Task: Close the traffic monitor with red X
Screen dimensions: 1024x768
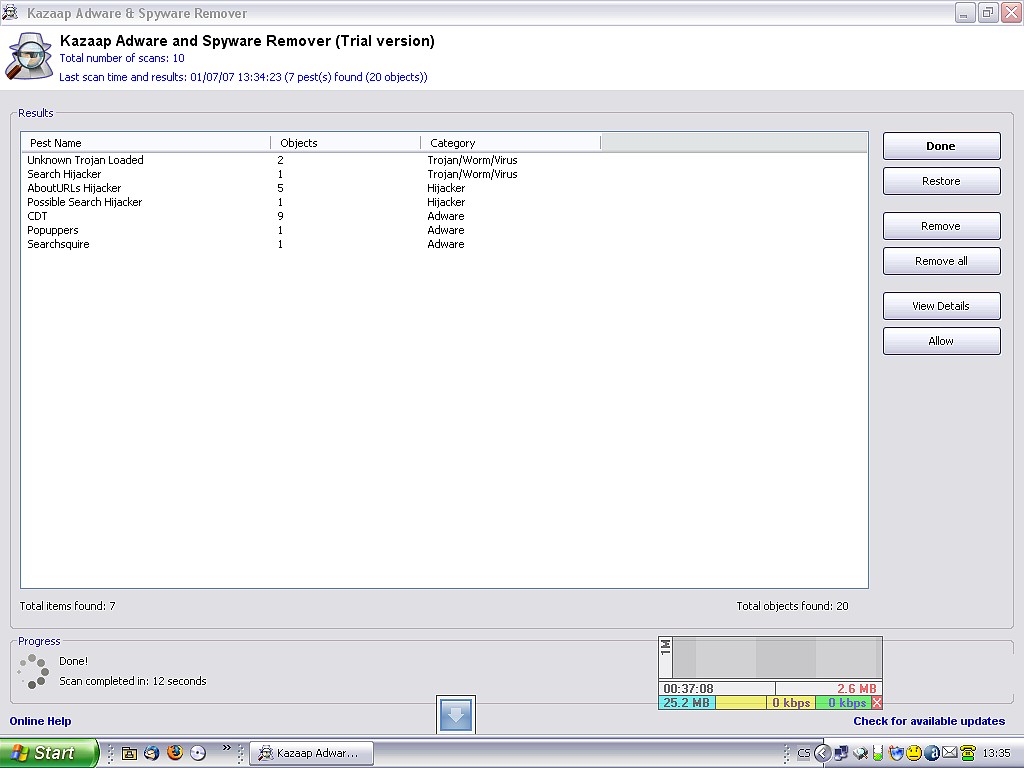Action: click(876, 703)
